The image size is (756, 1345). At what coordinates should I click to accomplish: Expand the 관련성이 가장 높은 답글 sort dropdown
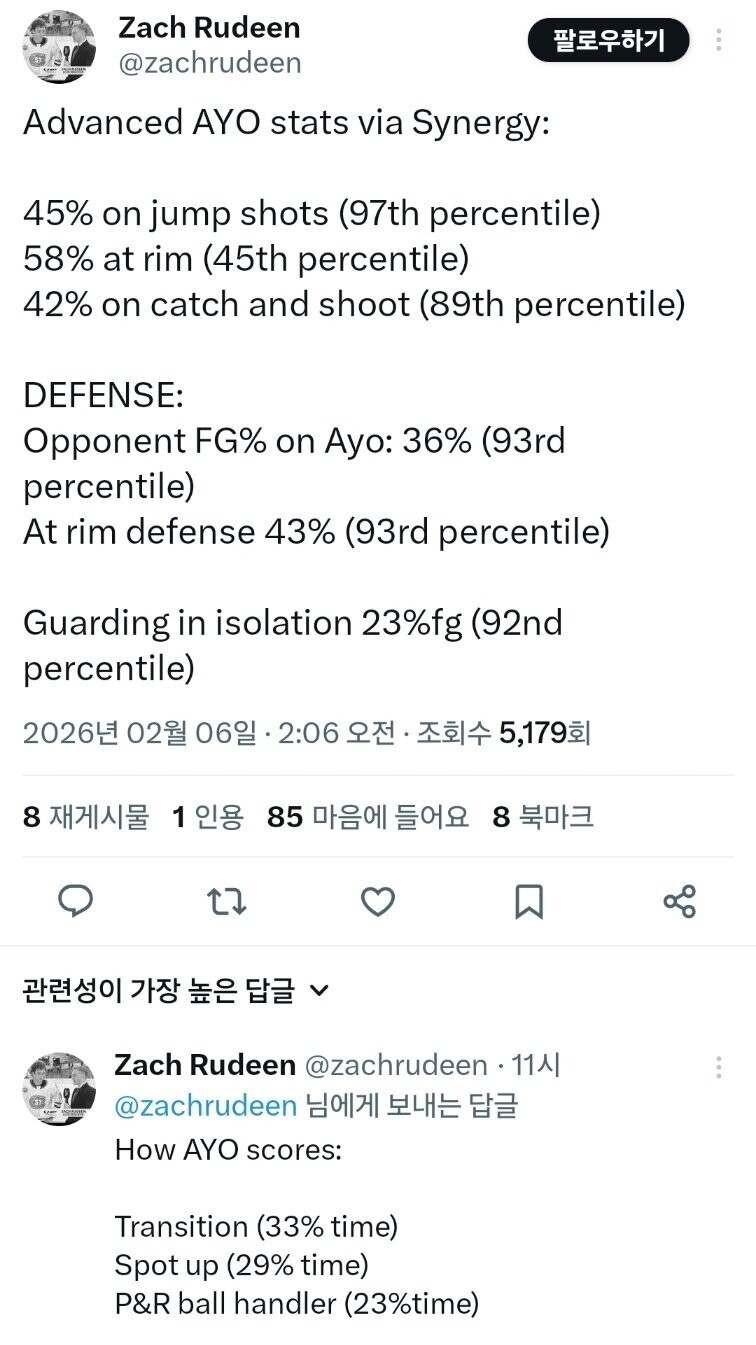point(160,991)
